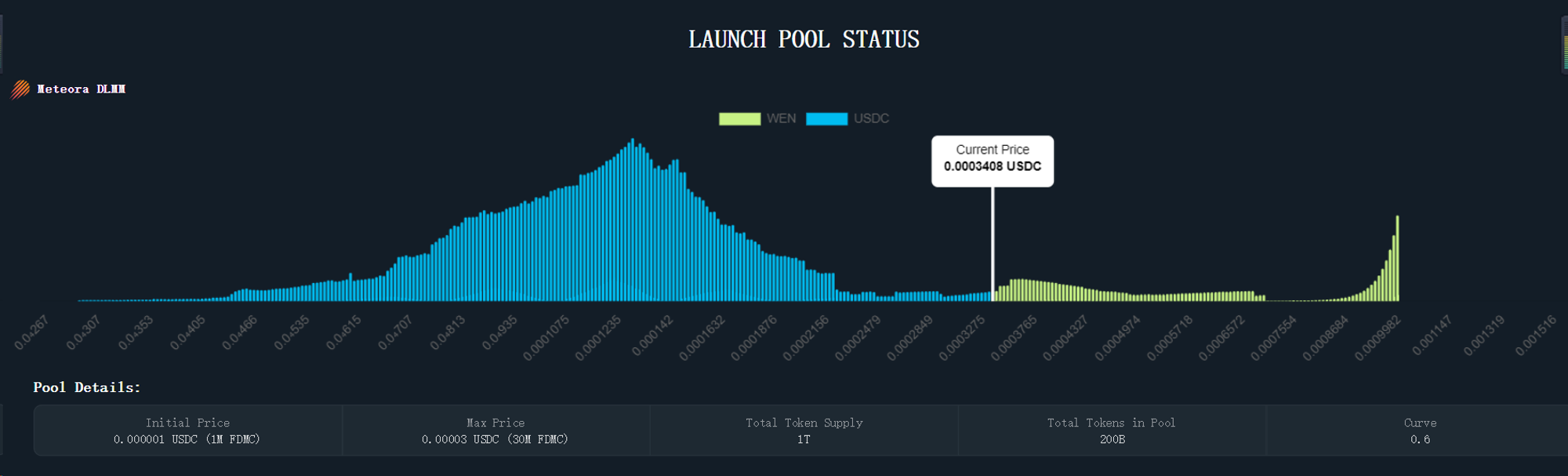Toggle the green WEN legend swatch
Viewport: 1568px width, 476px height.
pos(739,118)
